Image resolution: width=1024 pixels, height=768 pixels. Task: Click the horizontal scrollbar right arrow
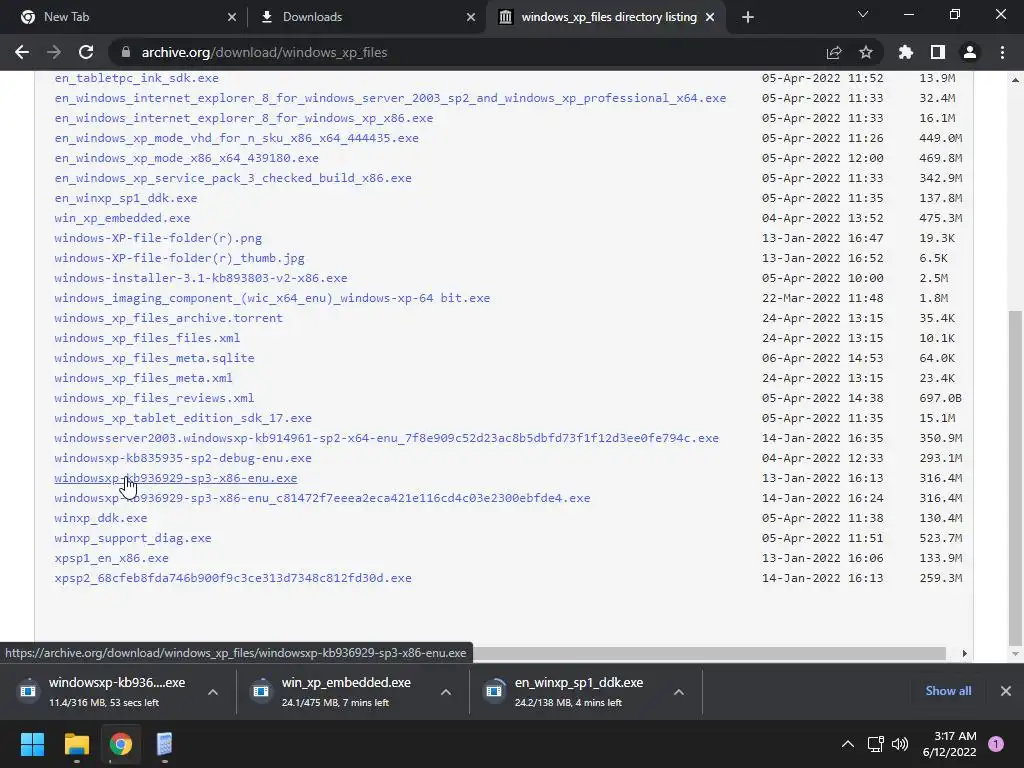[965, 654]
